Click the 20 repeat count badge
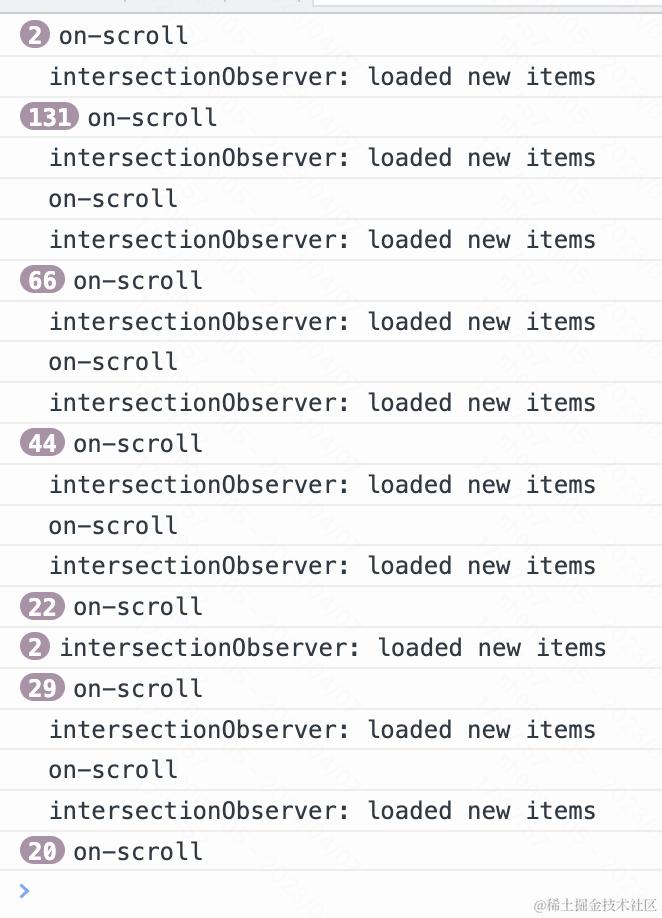This screenshot has height=918, width=662. [x=42, y=851]
